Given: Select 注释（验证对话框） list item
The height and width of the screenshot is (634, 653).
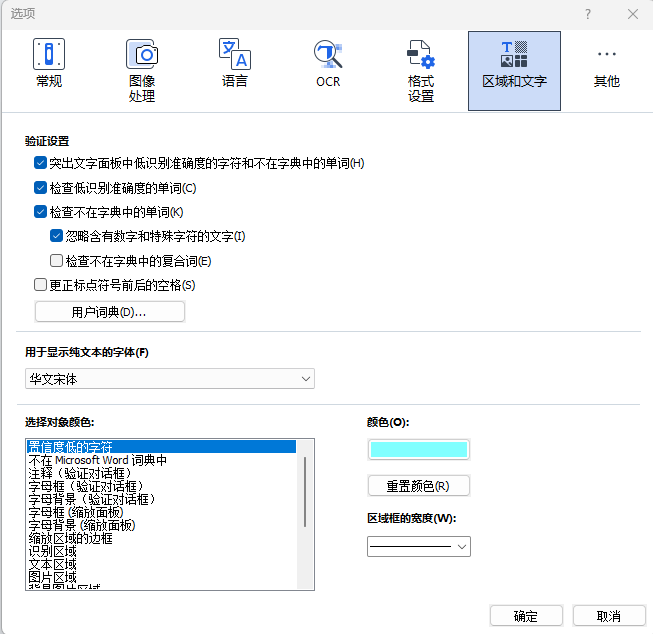Looking at the screenshot, I should (162, 473).
